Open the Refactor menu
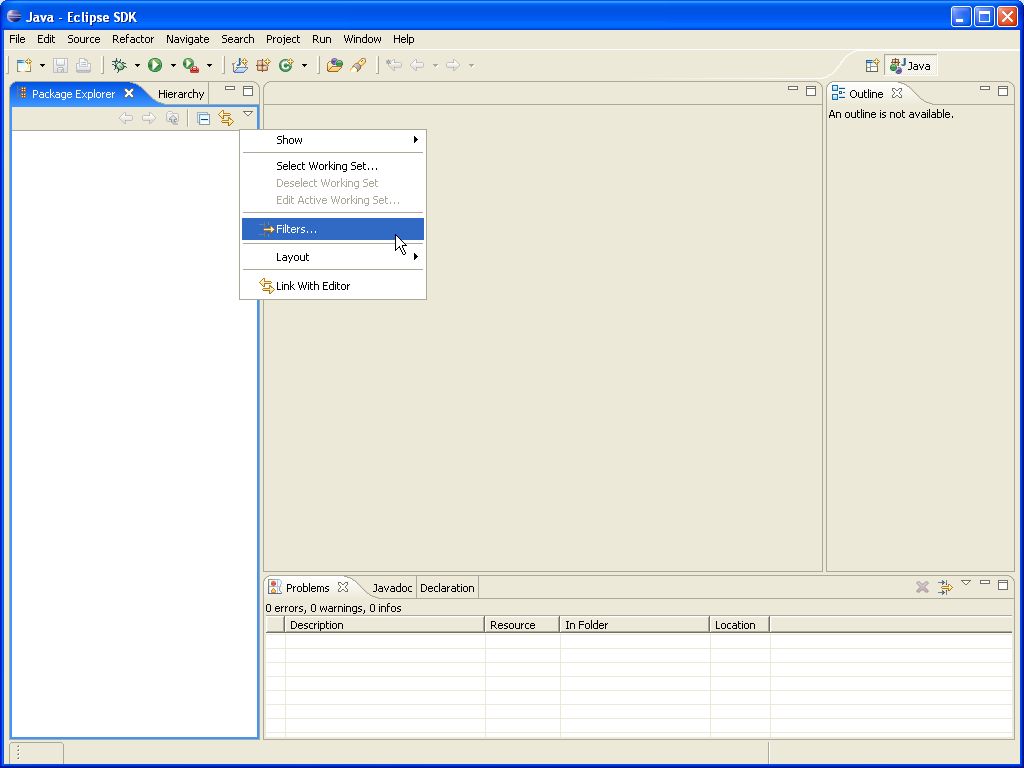The width and height of the screenshot is (1024, 768). click(x=133, y=39)
